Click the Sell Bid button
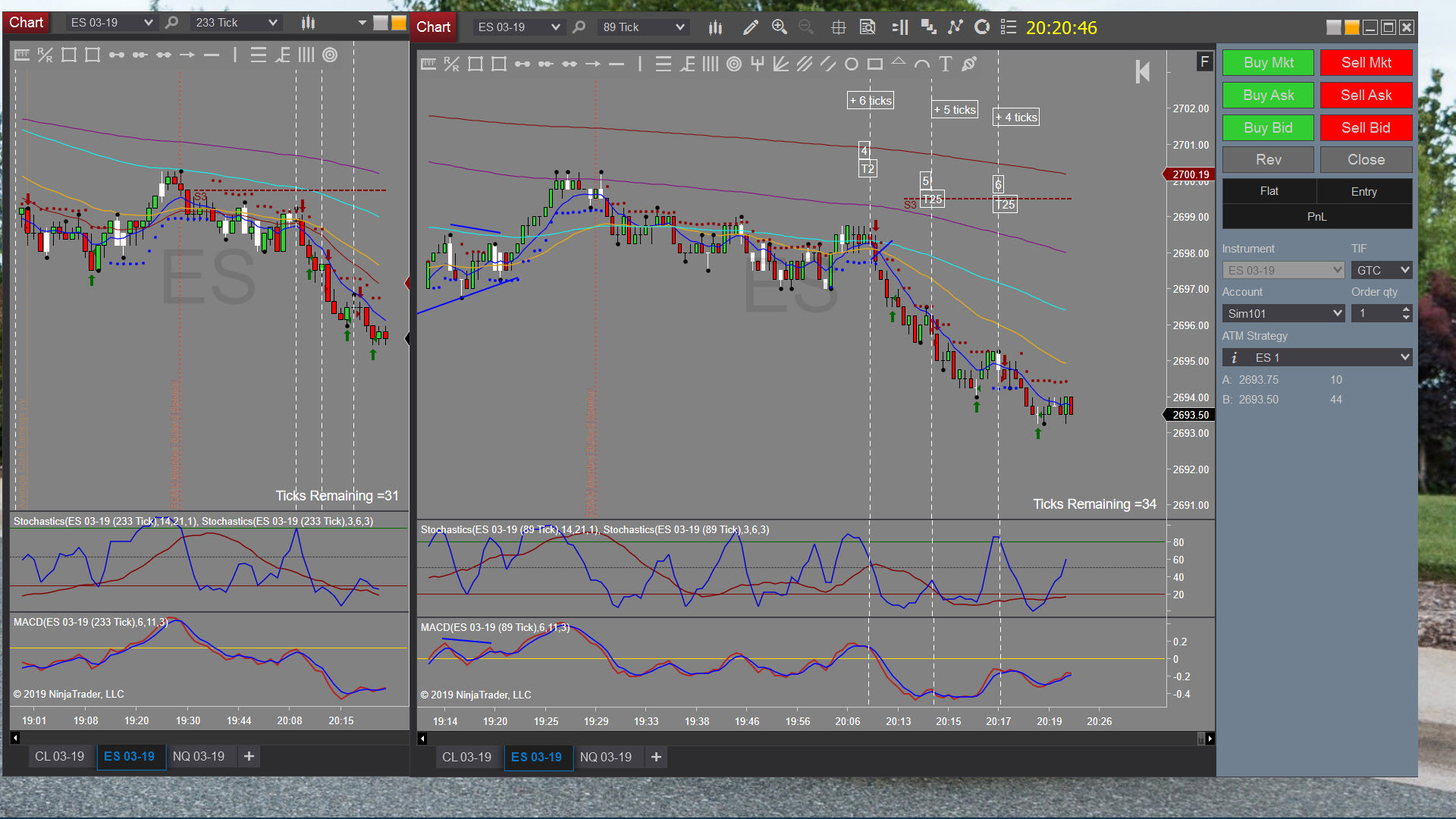The width and height of the screenshot is (1456, 819). click(1366, 128)
